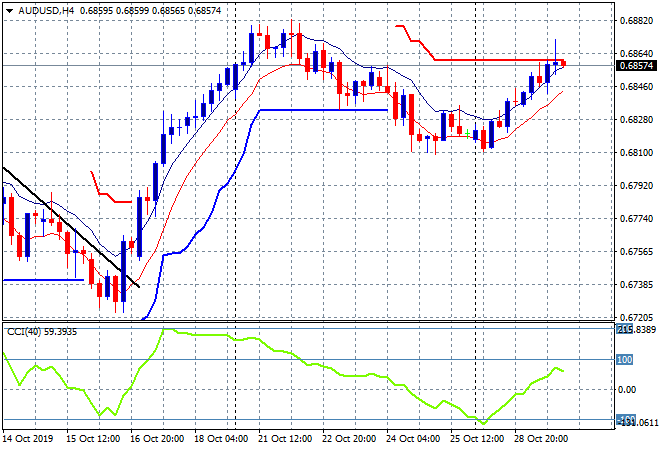Click the 15 Oct 12:00 time label
The image size is (660, 450).
point(93,439)
